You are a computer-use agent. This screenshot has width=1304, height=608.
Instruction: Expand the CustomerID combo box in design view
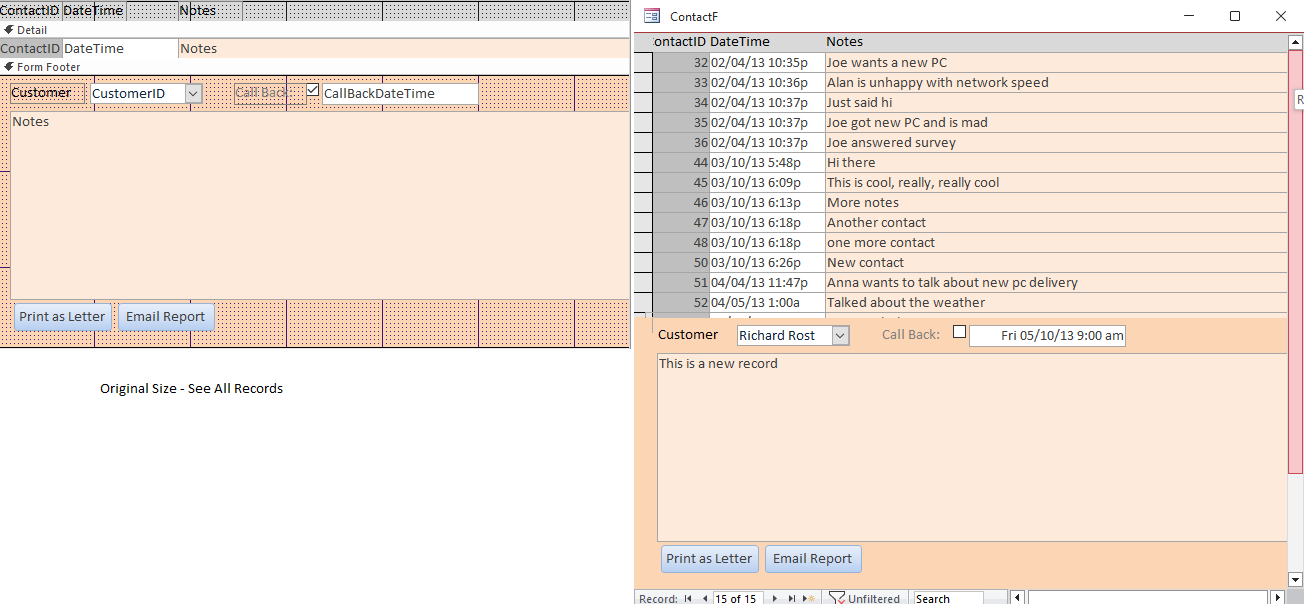[194, 93]
